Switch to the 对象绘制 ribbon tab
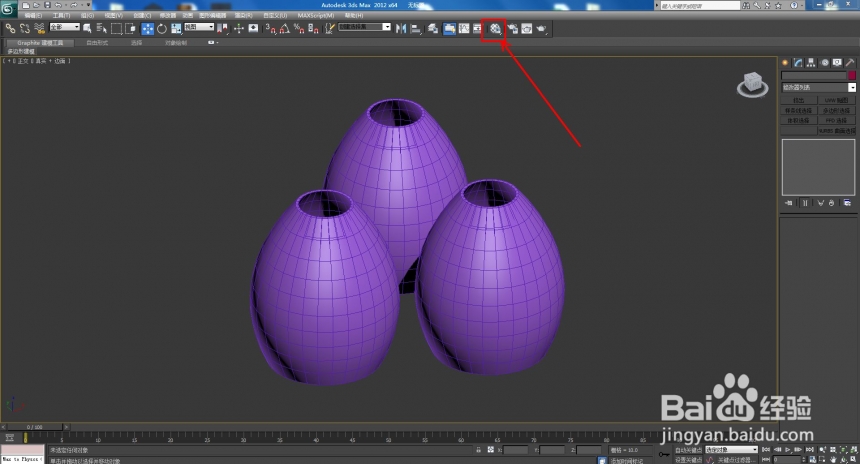 tap(176, 43)
